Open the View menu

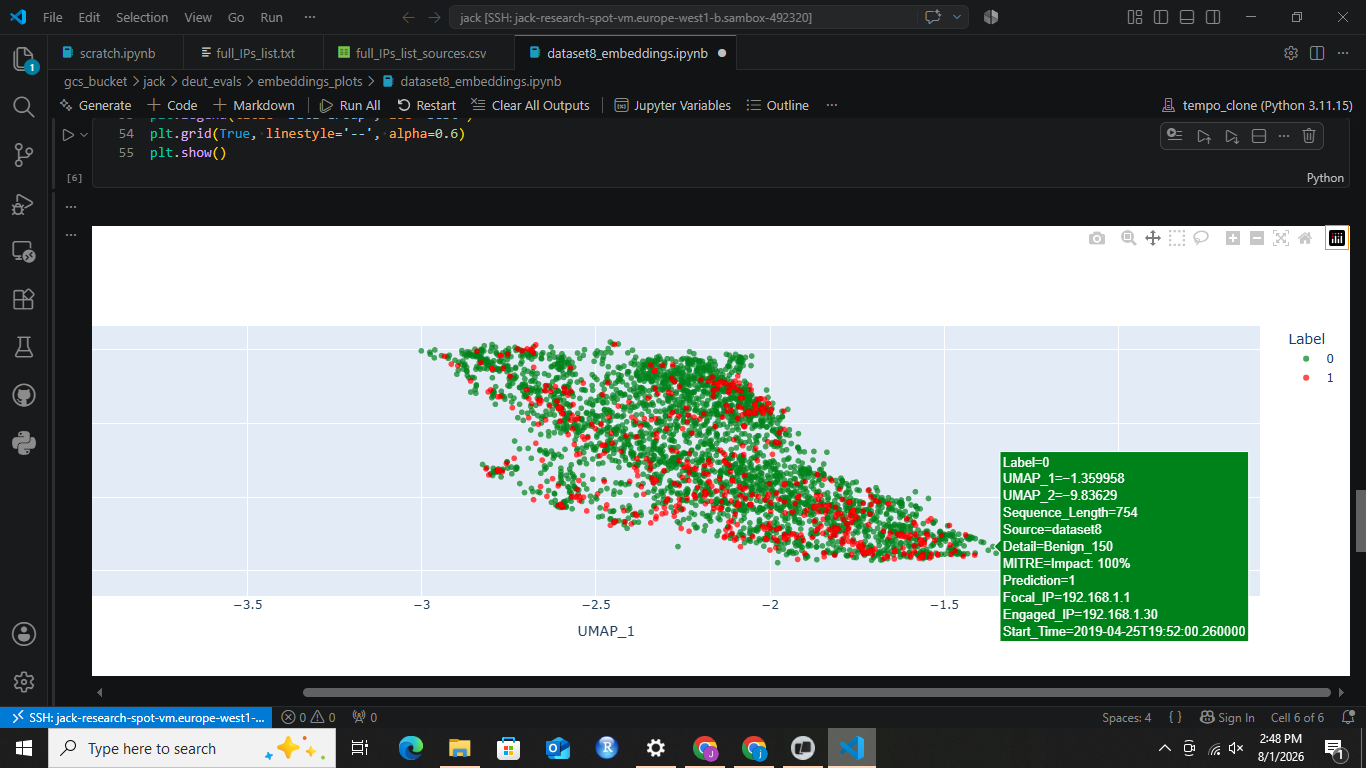[x=198, y=18]
